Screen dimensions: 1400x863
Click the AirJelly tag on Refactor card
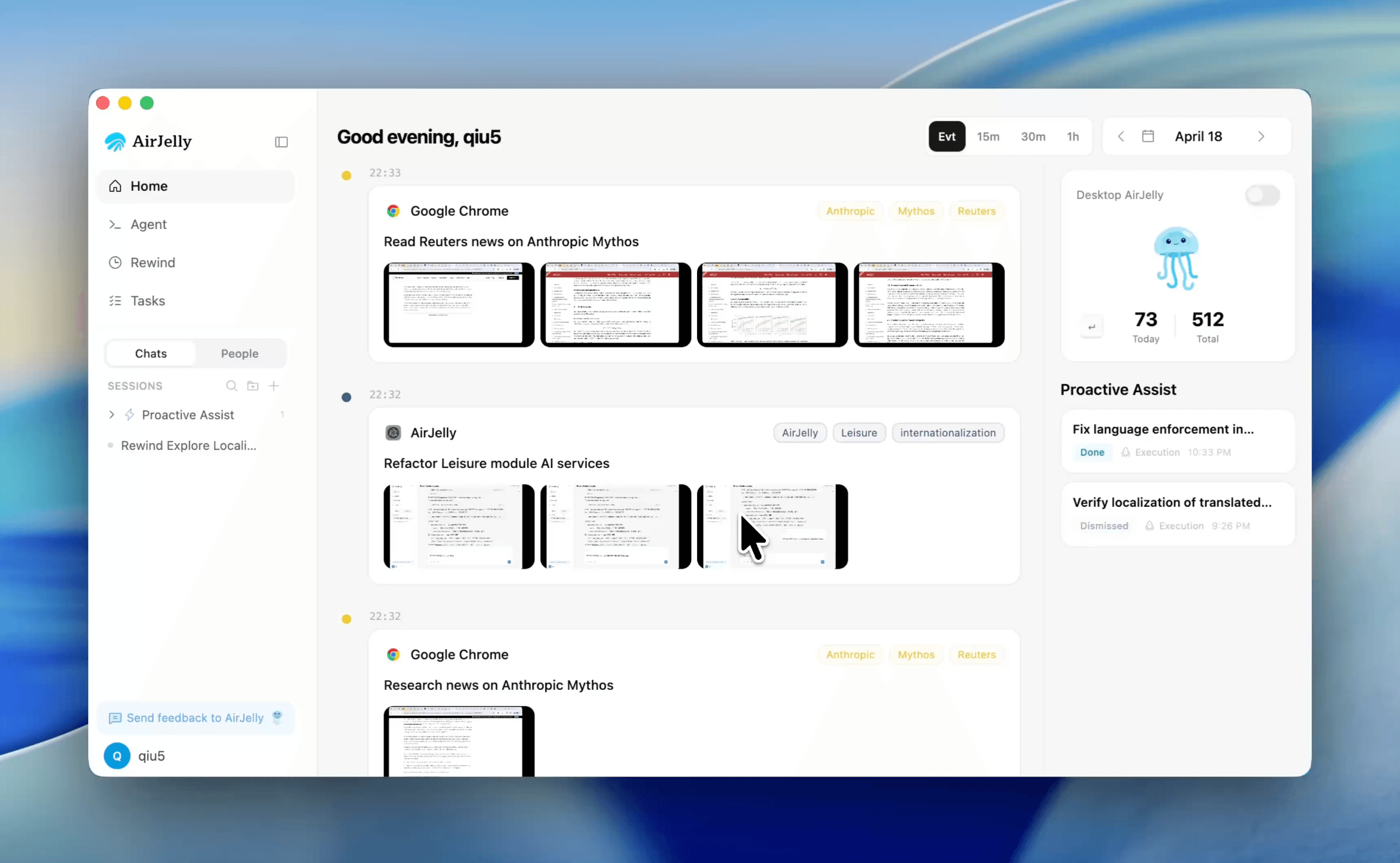pos(799,433)
